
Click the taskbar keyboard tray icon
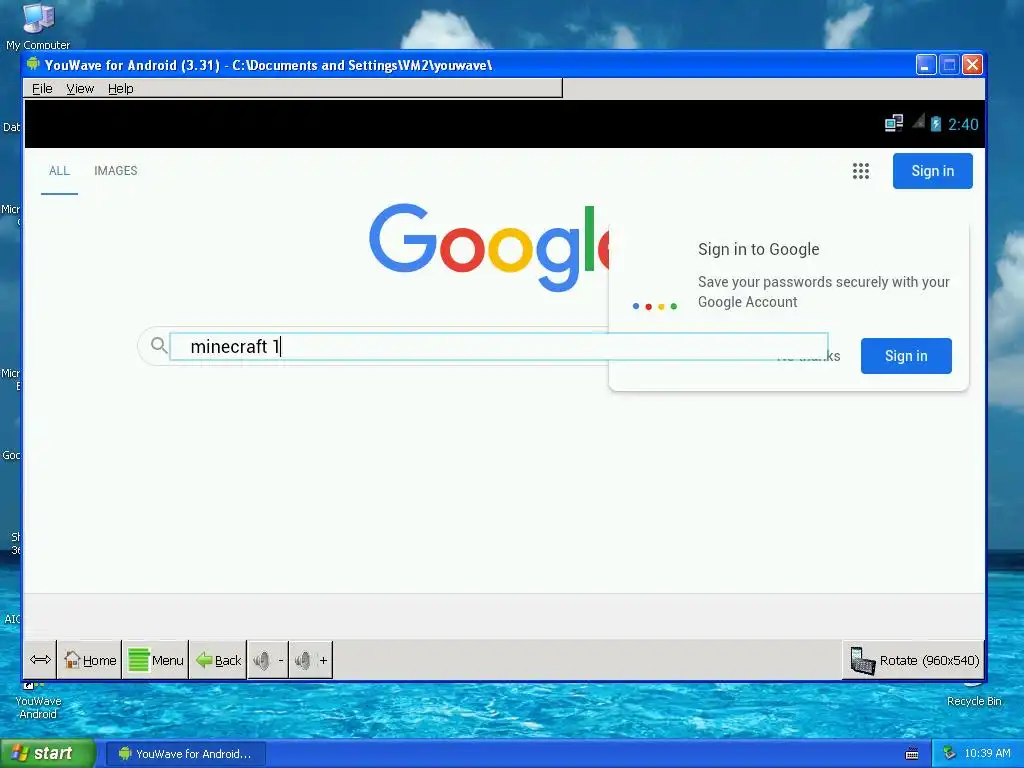(912, 754)
